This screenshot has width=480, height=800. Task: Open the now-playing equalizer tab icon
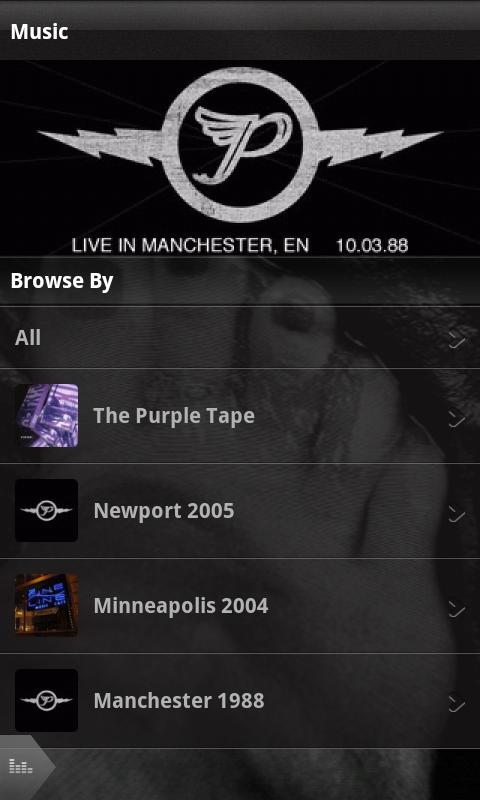(x=21, y=765)
